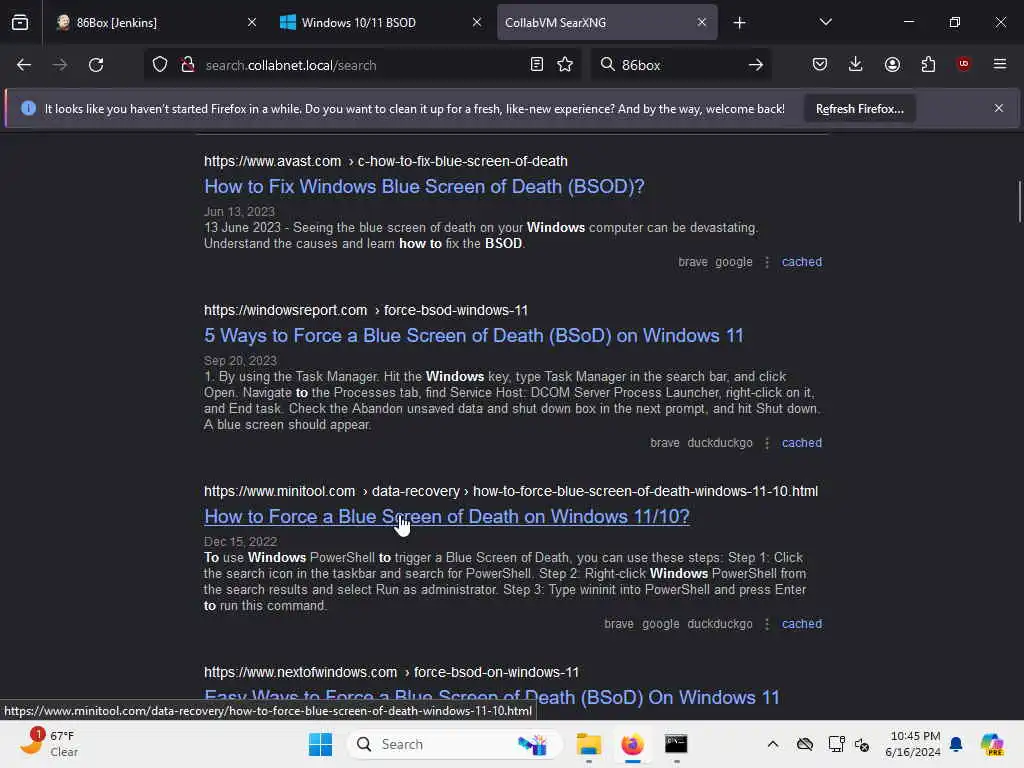Open new tab with plus
The height and width of the screenshot is (768, 1024).
[x=739, y=23]
